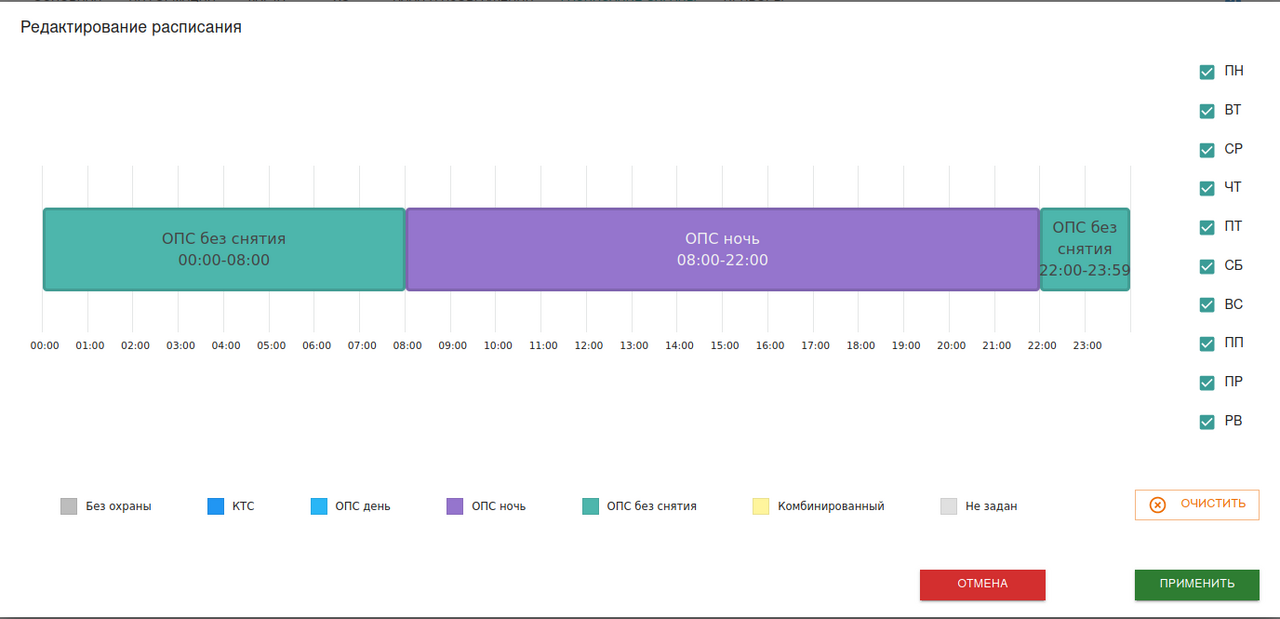Pick the blue КТС color swatch

coord(216,506)
